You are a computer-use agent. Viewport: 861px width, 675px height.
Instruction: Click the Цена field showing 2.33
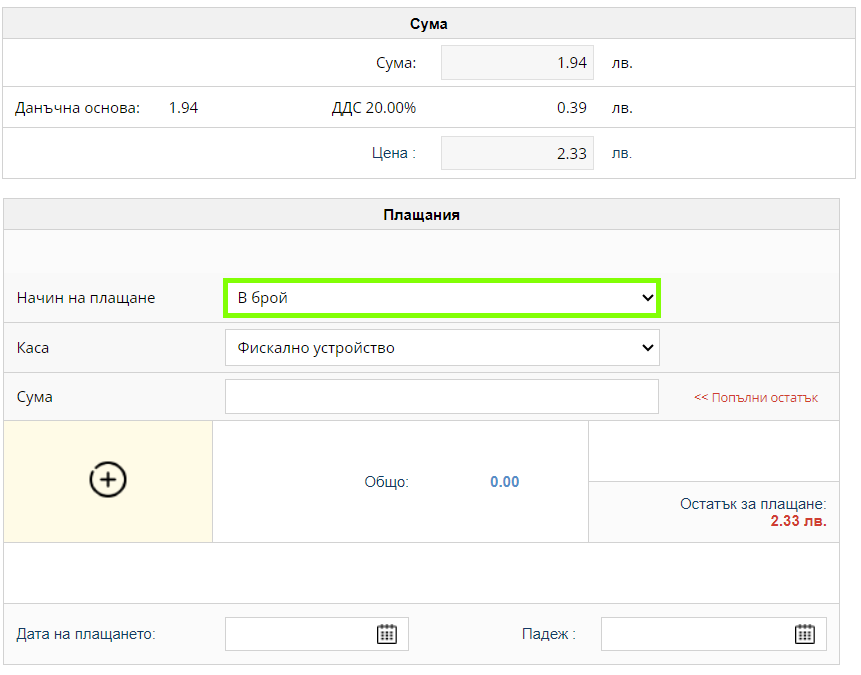click(517, 153)
